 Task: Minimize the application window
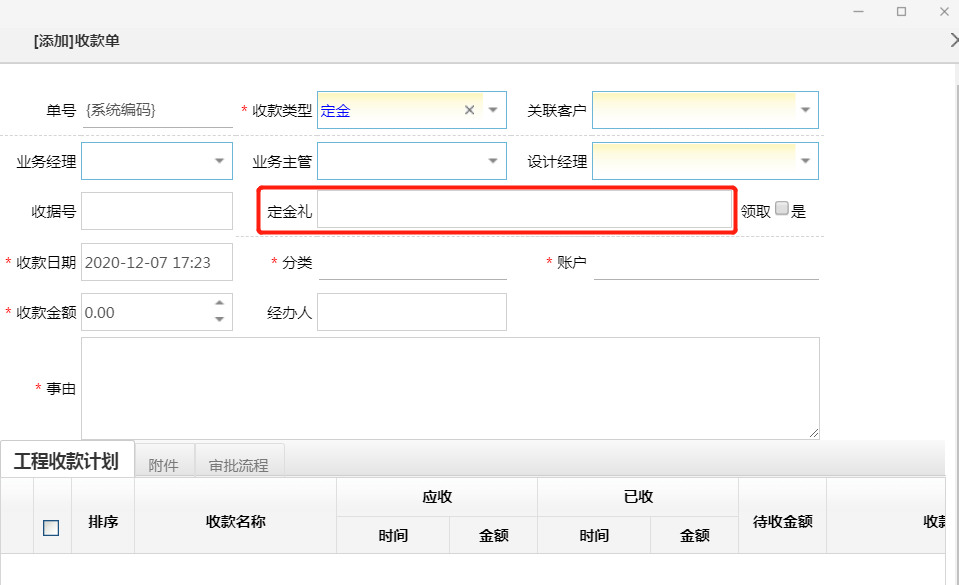click(857, 11)
